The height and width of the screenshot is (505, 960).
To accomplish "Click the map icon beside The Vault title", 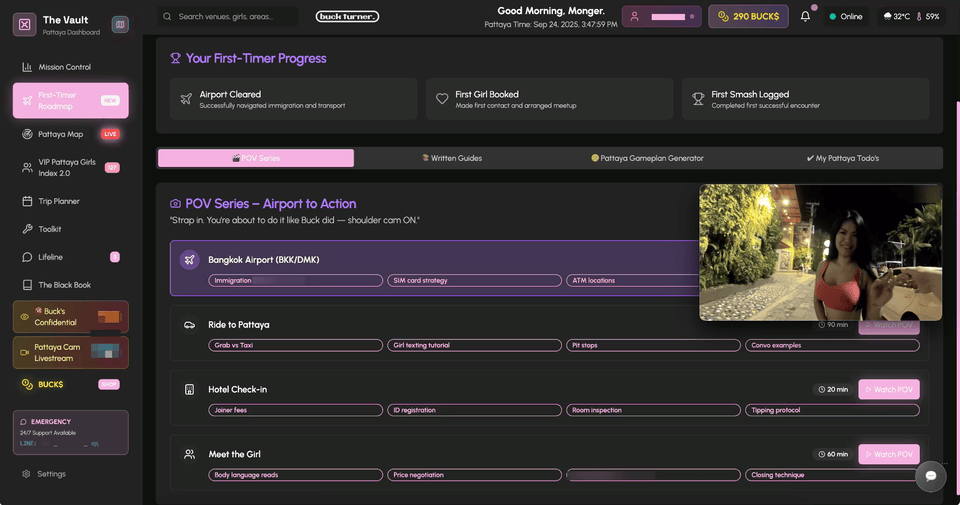I will [x=120, y=24].
